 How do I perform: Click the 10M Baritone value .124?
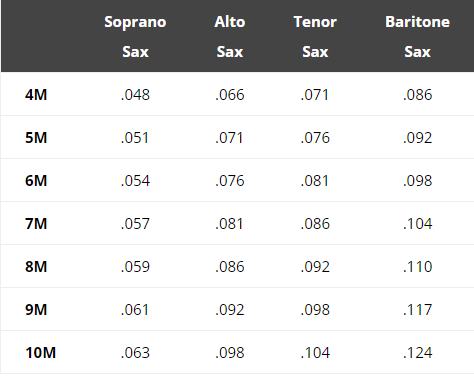click(x=418, y=353)
